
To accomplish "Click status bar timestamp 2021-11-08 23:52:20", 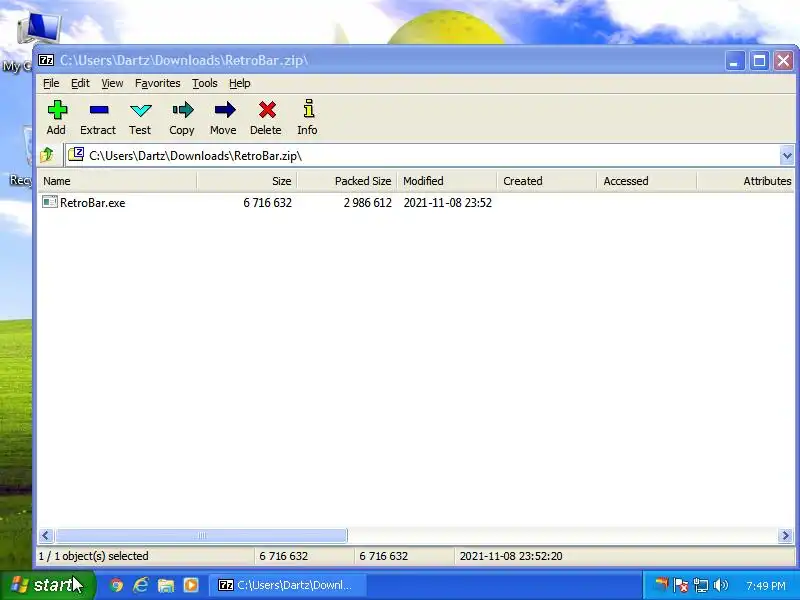I will [x=511, y=556].
